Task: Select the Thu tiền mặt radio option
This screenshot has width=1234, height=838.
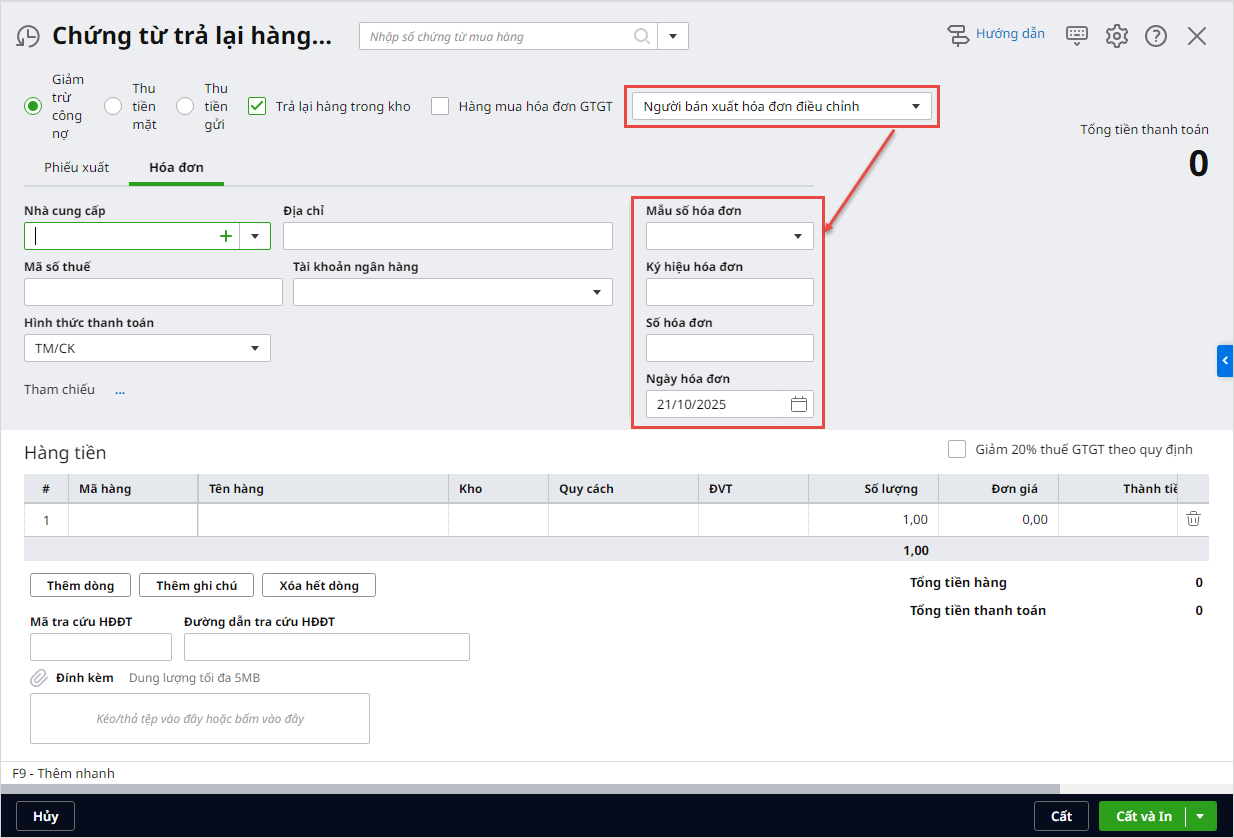Action: point(113,106)
